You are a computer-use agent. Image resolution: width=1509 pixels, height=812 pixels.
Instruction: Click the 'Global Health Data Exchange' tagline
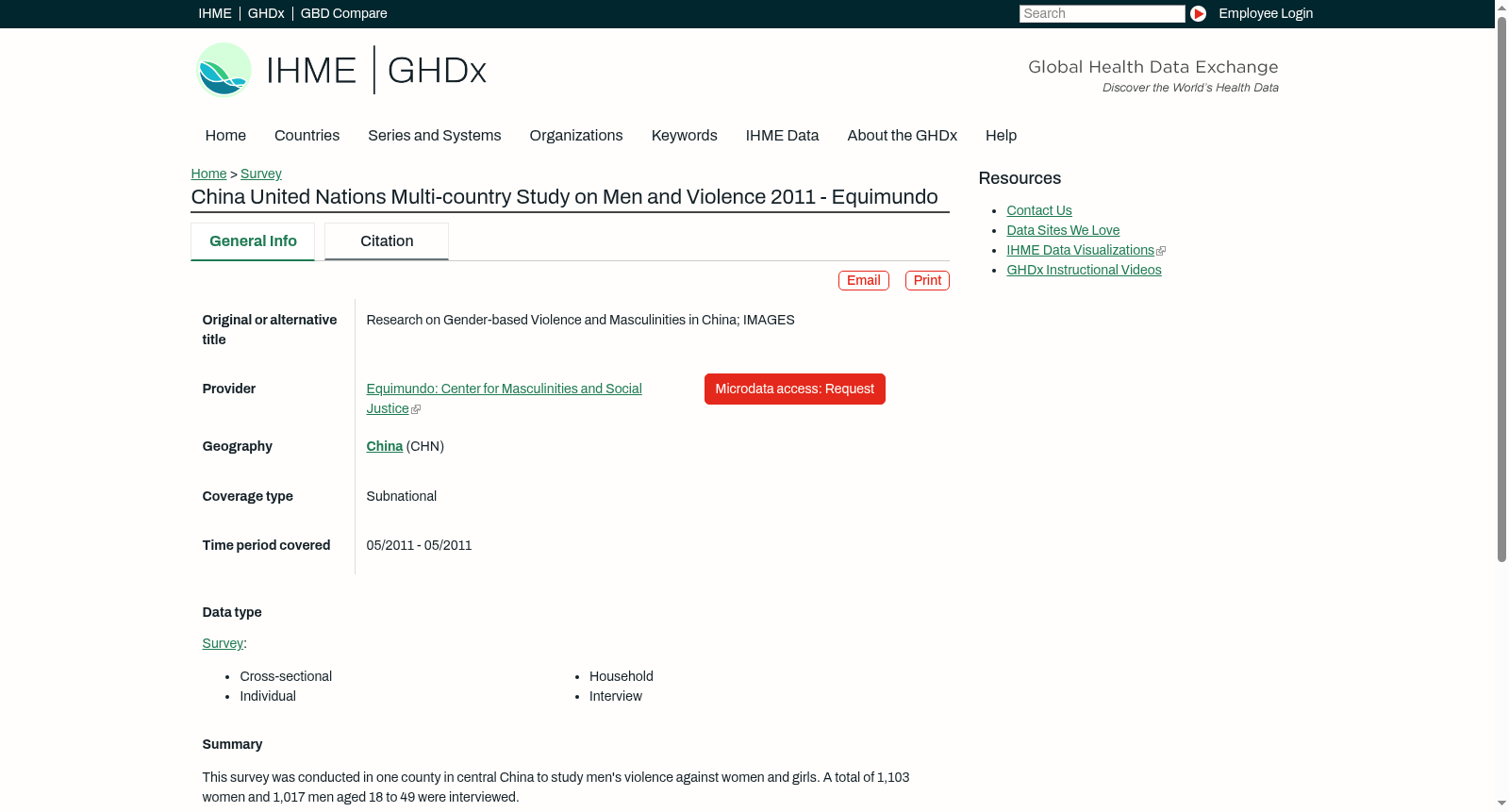1153,67
